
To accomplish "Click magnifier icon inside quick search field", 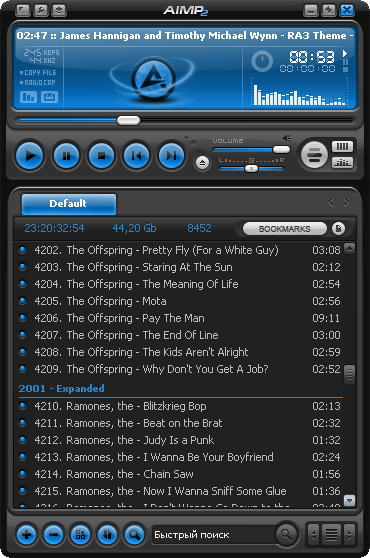I will (x=286, y=534).
